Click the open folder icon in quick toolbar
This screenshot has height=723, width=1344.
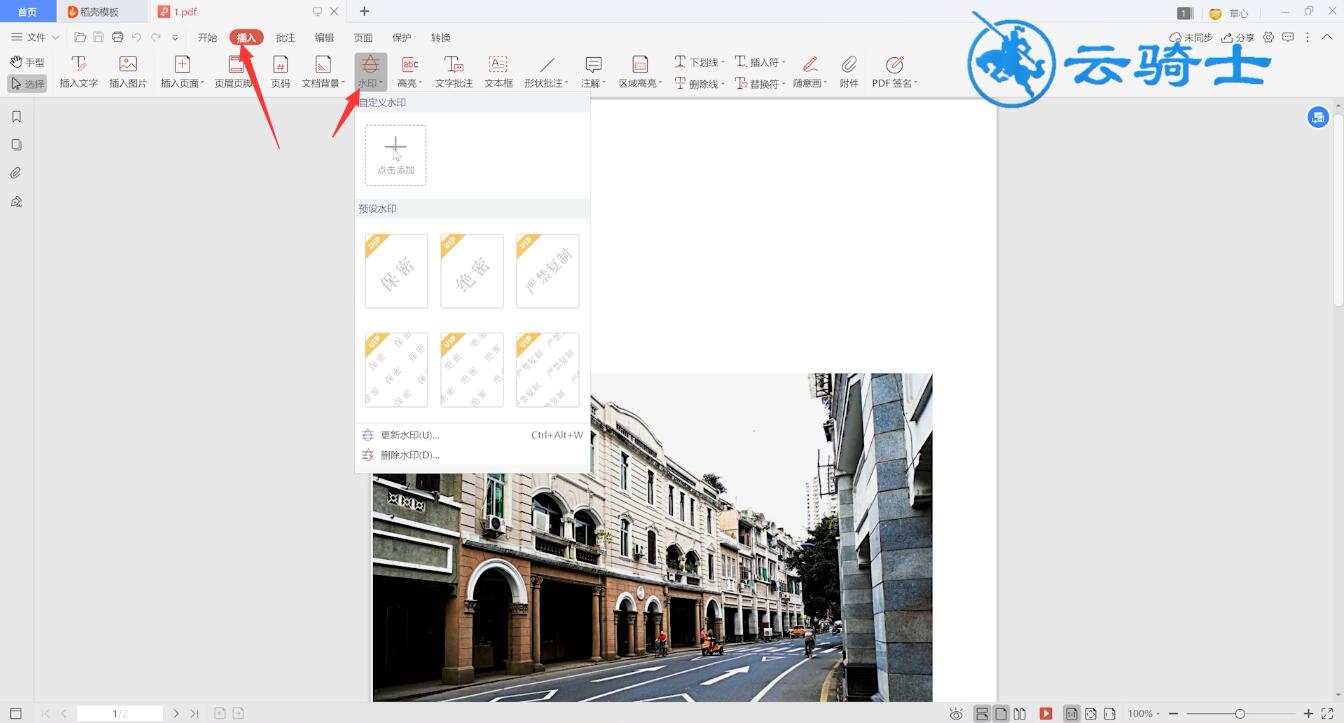point(80,37)
